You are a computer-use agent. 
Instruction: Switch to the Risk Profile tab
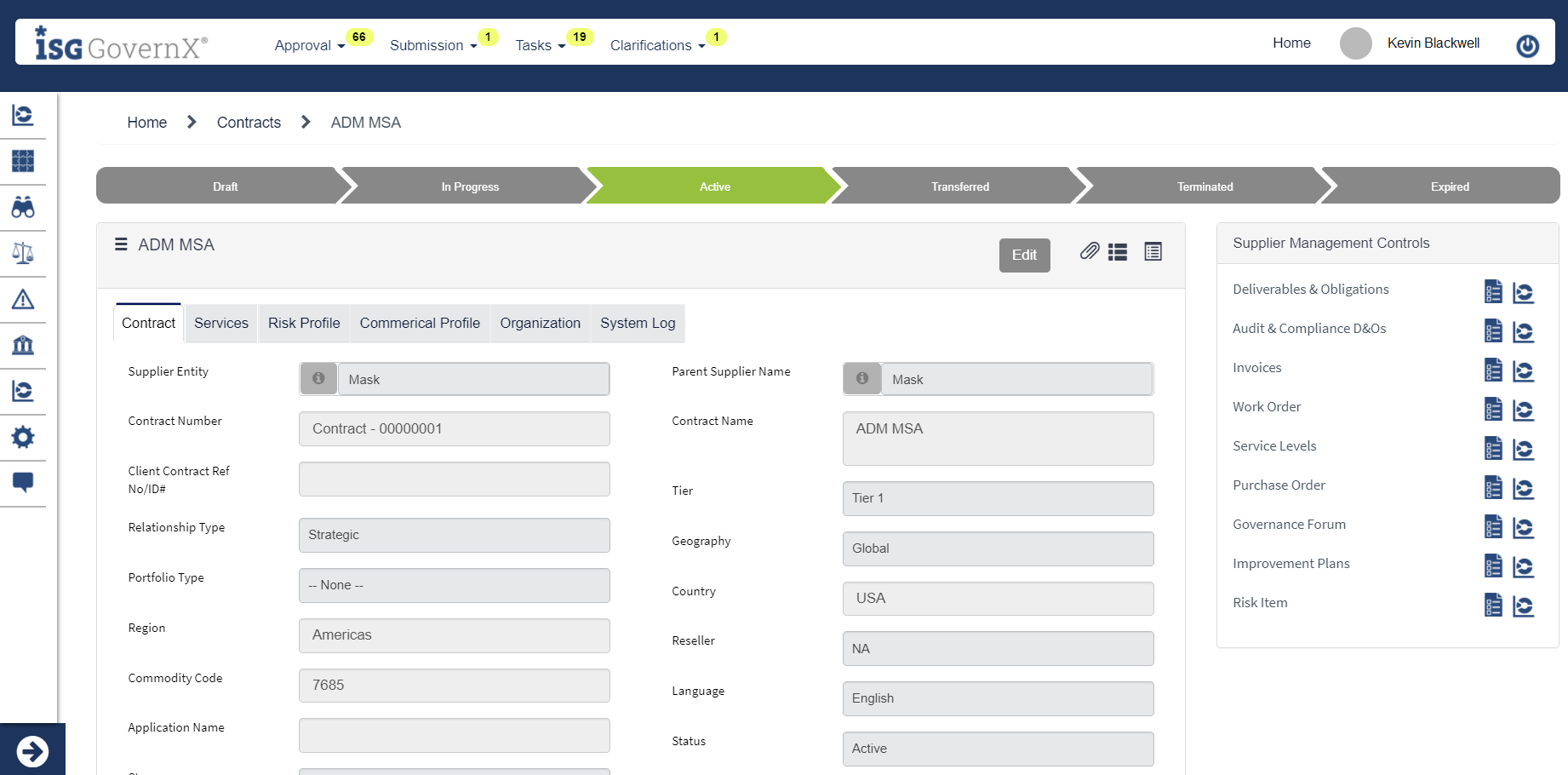point(304,323)
